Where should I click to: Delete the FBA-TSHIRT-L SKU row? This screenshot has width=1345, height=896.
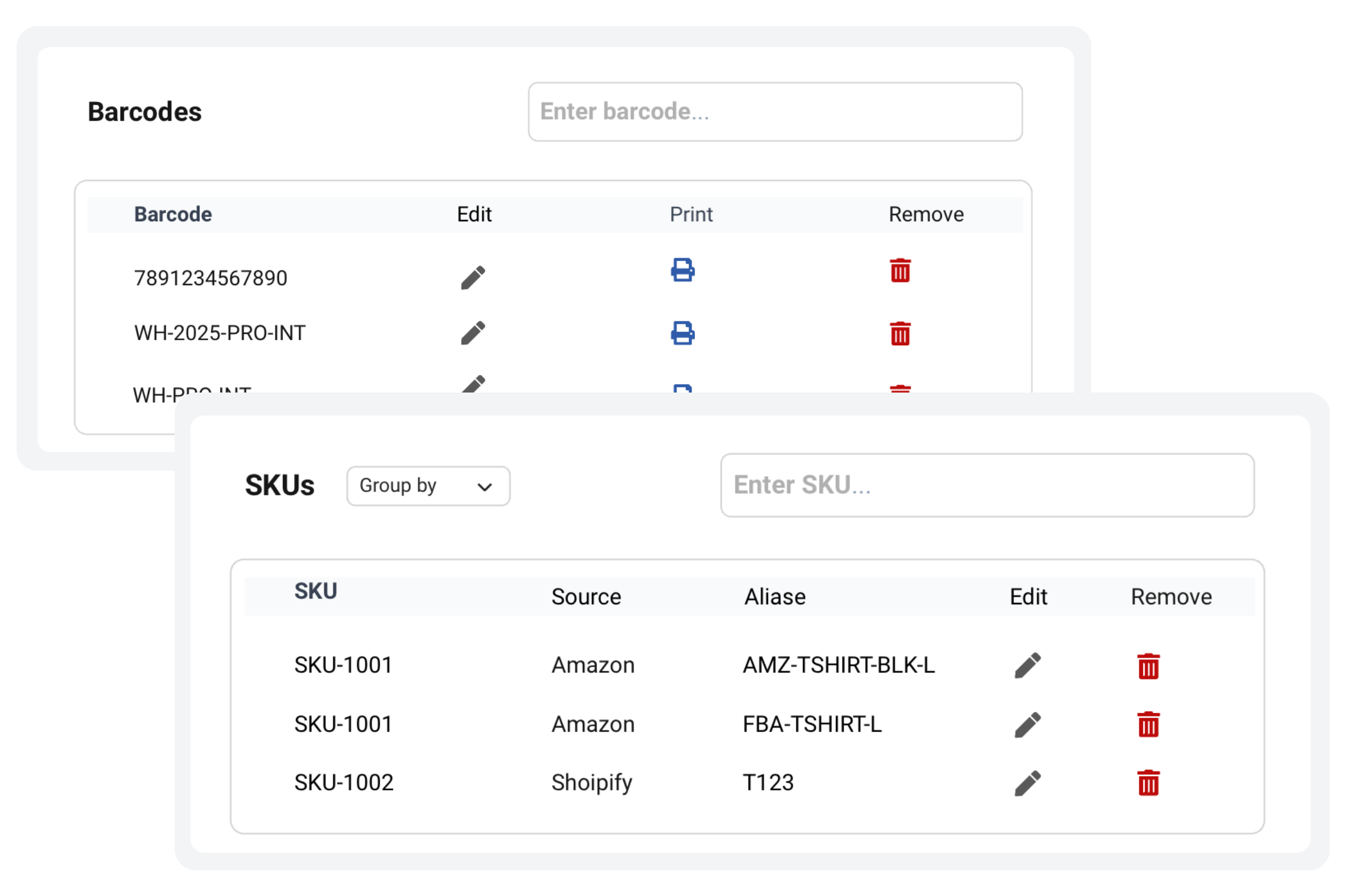pos(1148,725)
